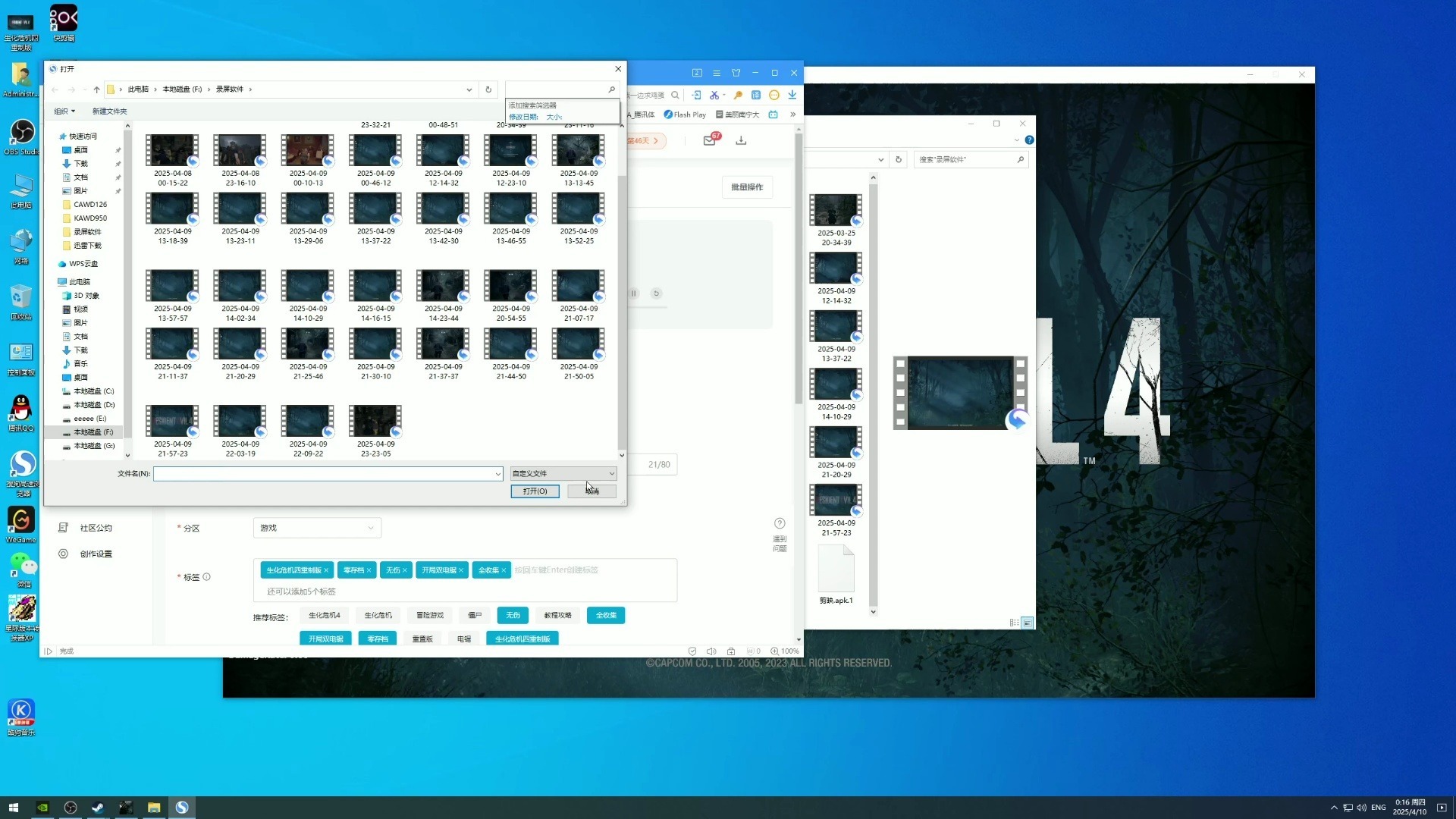Open 社区公约 in webpage sidebar
Screen dimensions: 1456x819
point(96,528)
